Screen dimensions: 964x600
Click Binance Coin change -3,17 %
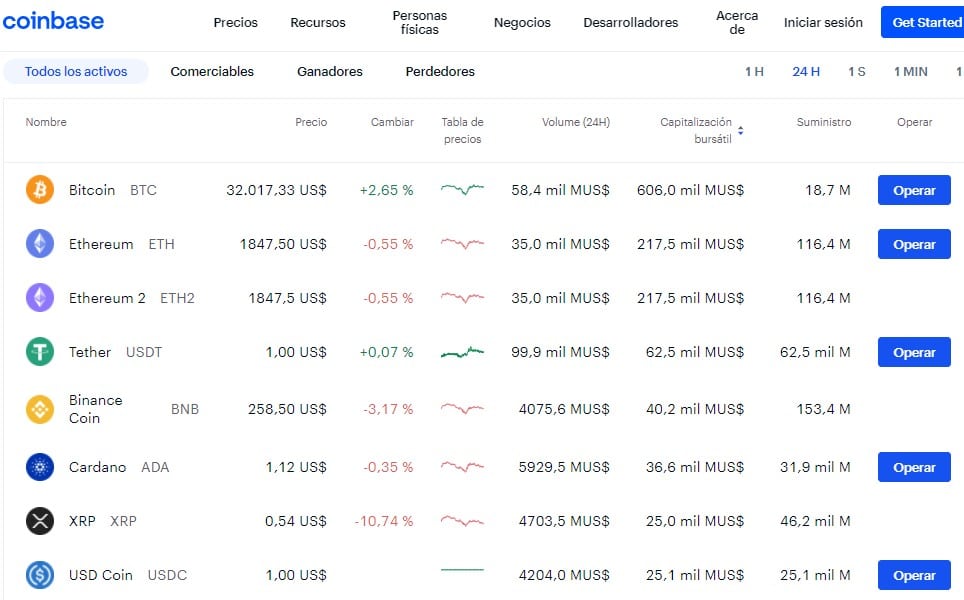pos(388,409)
